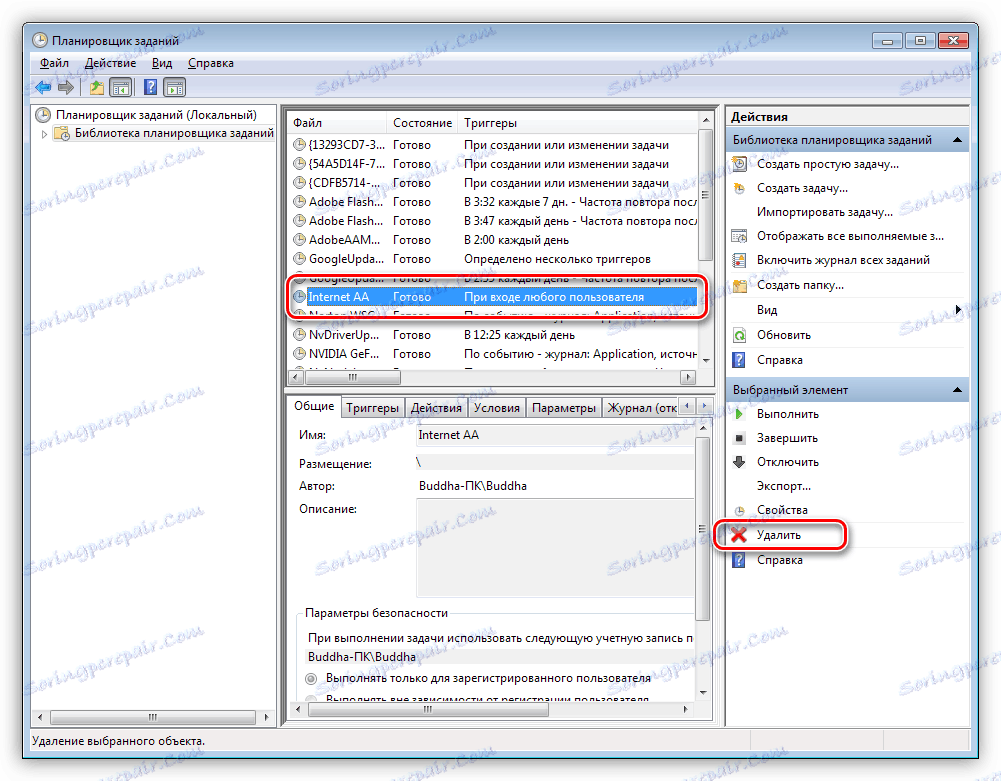Select the {13293CD7-3... task row
The image size is (1001, 781).
pyautogui.click(x=495, y=145)
